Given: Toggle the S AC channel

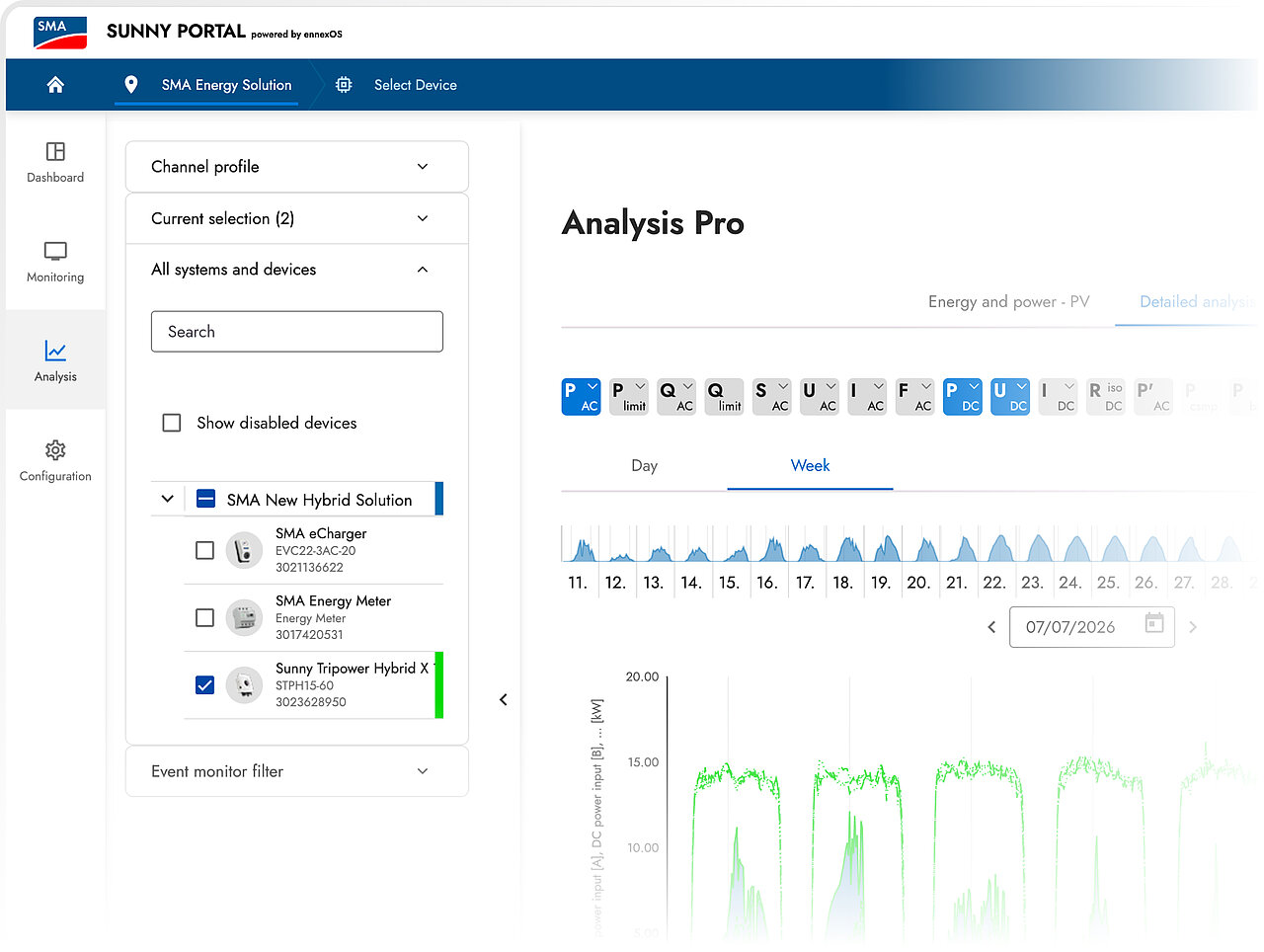Looking at the screenshot, I should pyautogui.click(x=772, y=397).
